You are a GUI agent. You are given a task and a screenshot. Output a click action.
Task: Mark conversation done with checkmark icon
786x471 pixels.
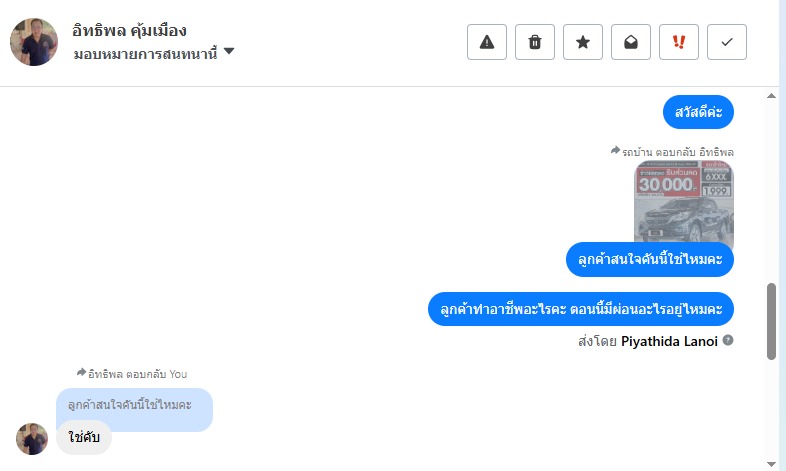tap(727, 42)
